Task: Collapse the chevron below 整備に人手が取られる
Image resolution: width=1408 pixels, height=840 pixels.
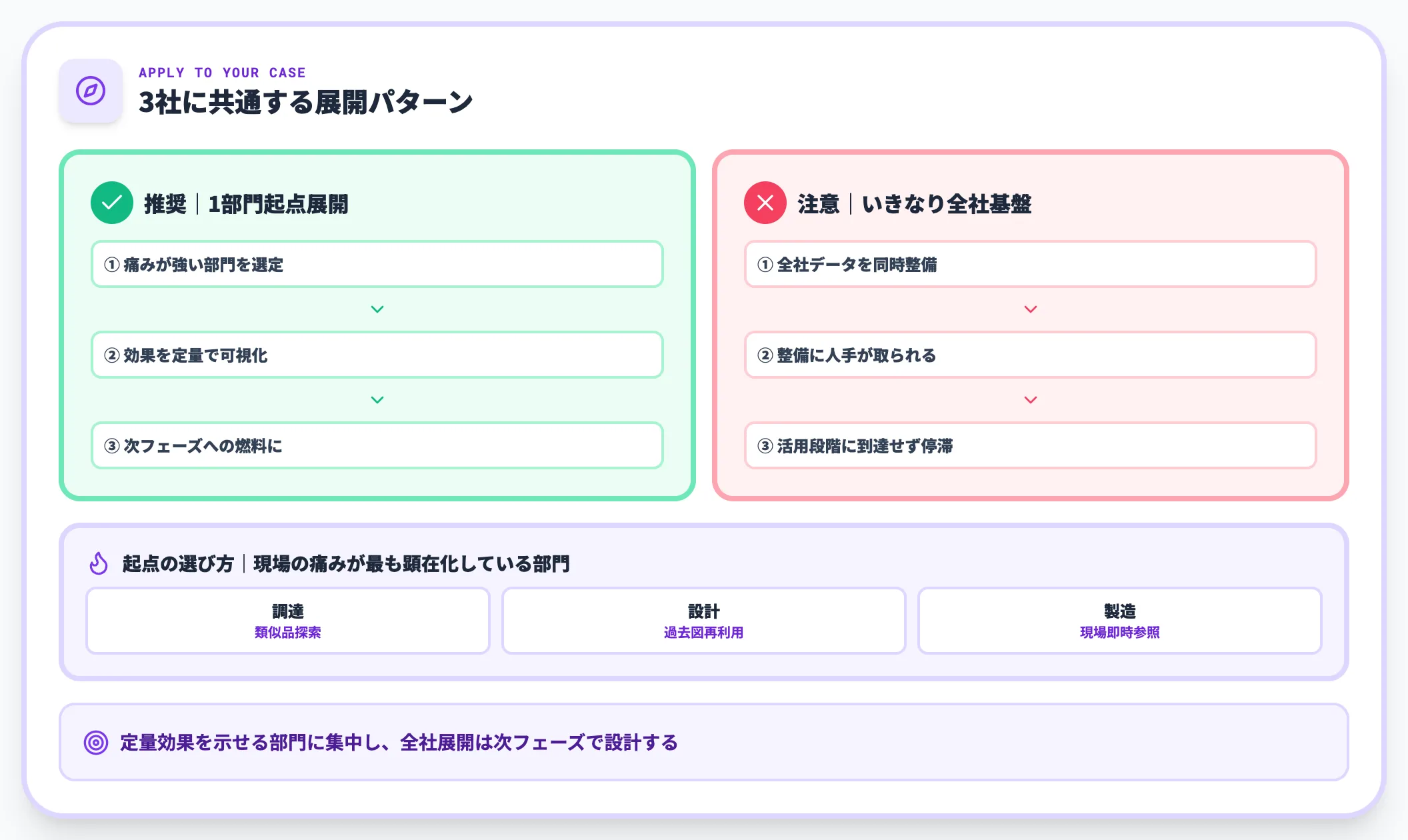Action: click(x=1031, y=400)
